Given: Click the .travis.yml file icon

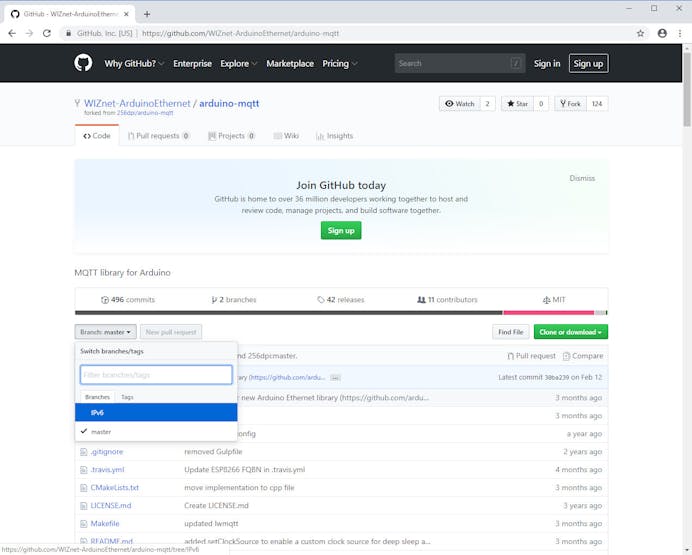Looking at the screenshot, I should (83, 470).
